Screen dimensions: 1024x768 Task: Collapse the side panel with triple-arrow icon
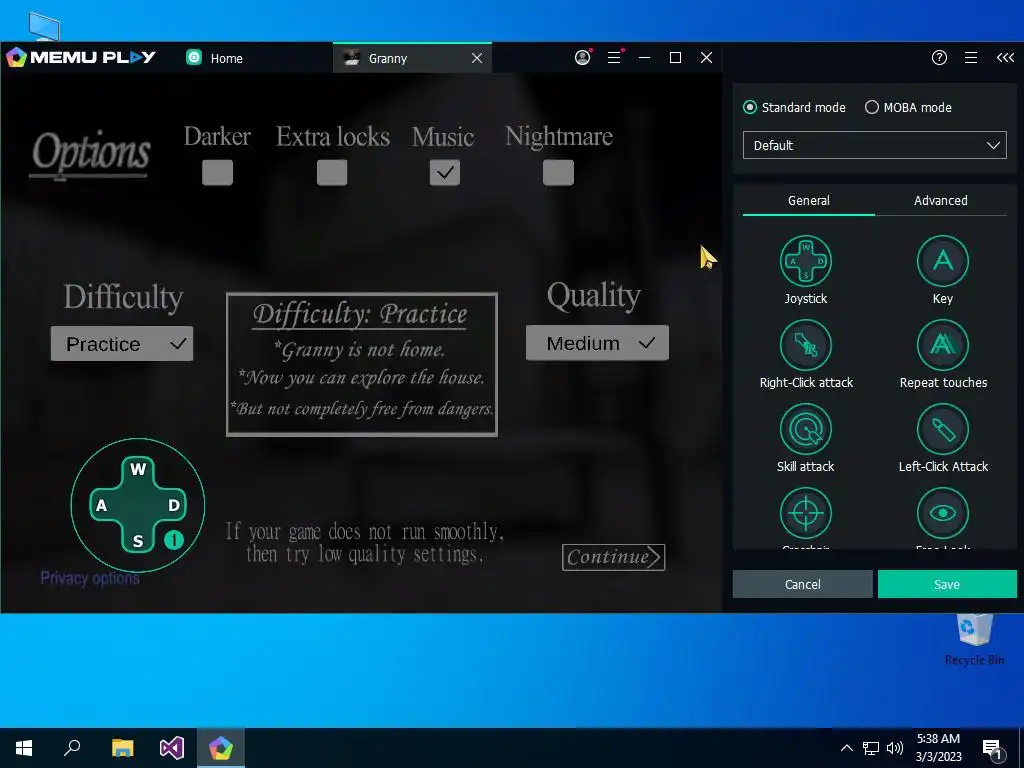[x=1005, y=57]
